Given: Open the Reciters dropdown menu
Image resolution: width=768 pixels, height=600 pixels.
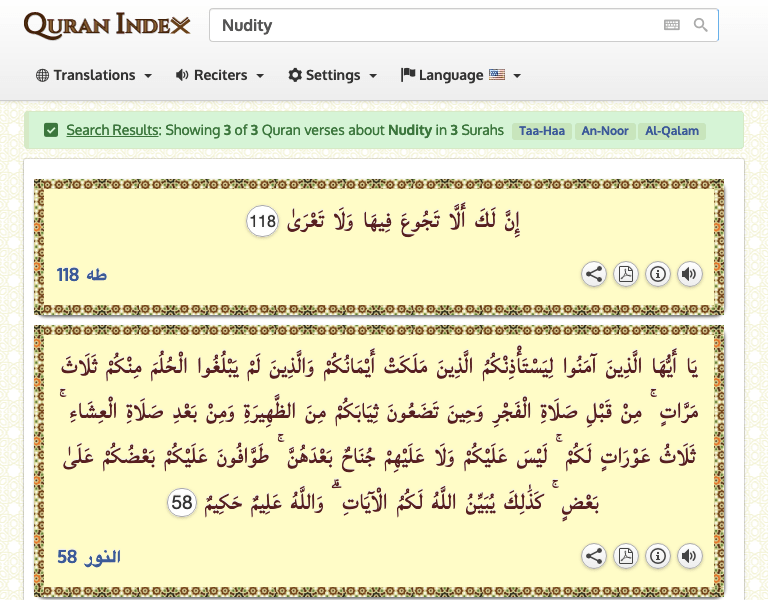Looking at the screenshot, I should tap(219, 75).
